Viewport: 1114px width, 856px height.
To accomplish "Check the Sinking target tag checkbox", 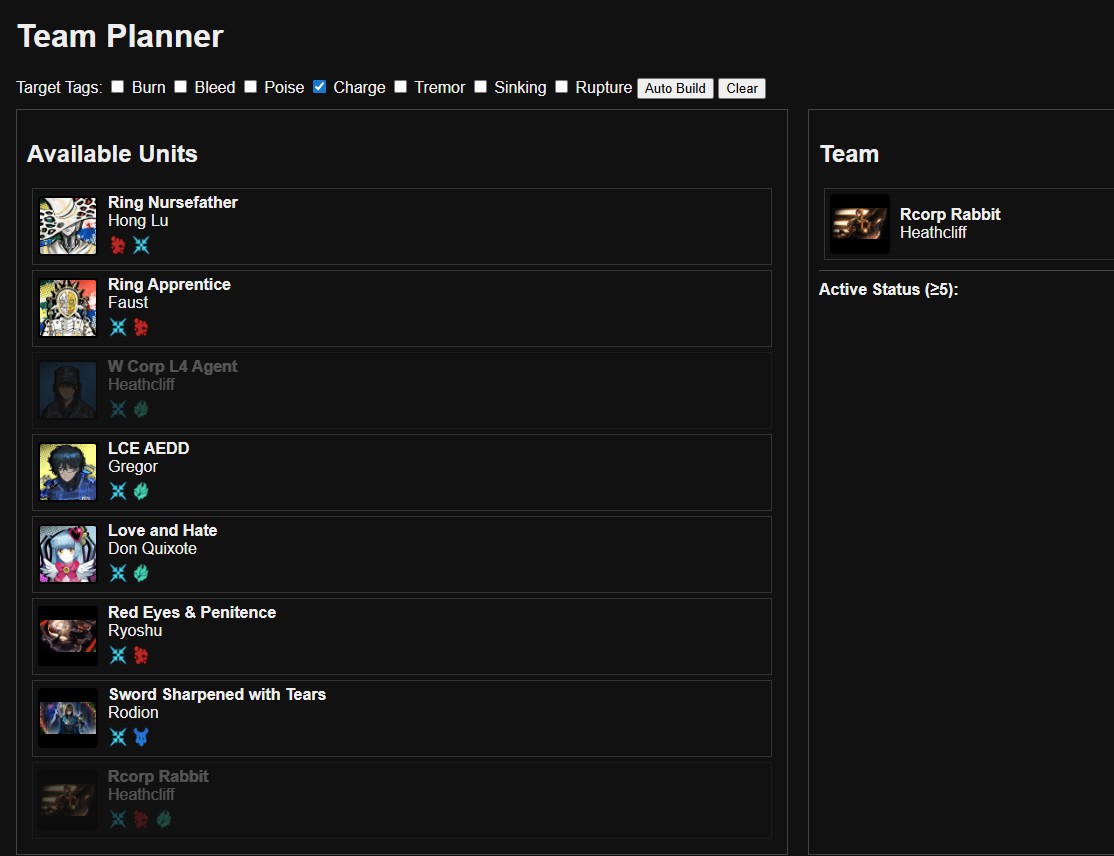I will [x=480, y=87].
